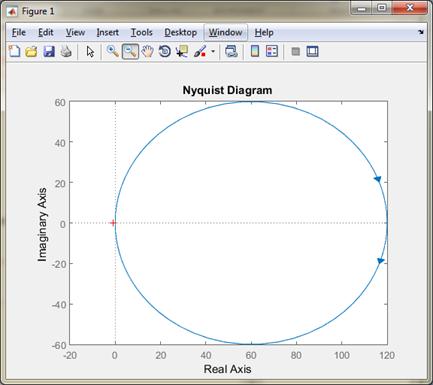This screenshot has width=433, height=385.
Task: Insert a colorbar using its toolbar icon
Action: click(255, 51)
